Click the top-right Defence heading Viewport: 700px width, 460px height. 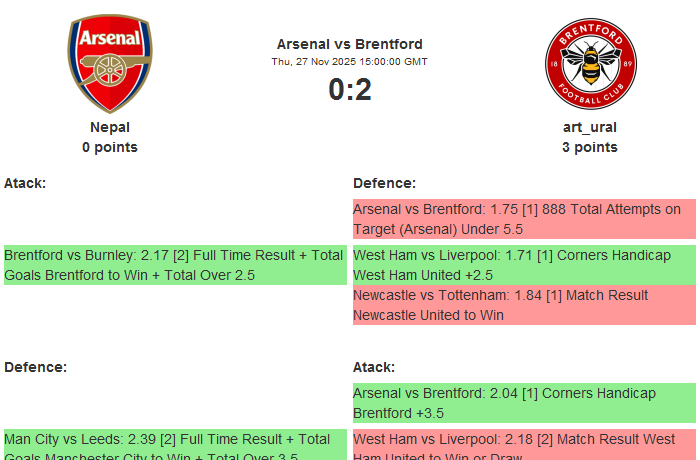(x=384, y=183)
